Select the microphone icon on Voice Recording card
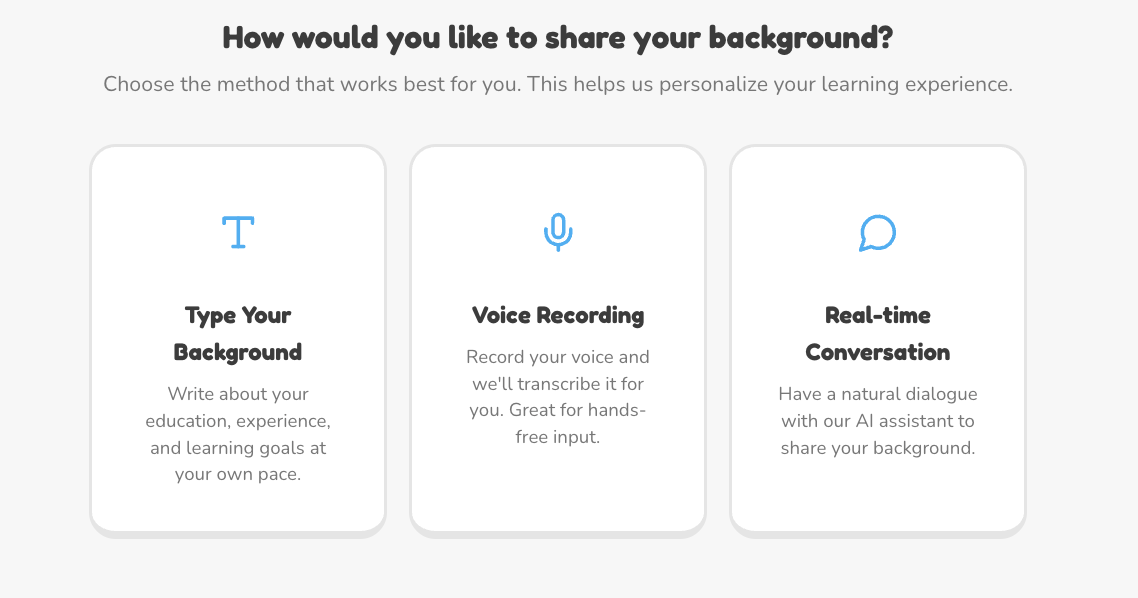The width and height of the screenshot is (1138, 598). coord(557,231)
